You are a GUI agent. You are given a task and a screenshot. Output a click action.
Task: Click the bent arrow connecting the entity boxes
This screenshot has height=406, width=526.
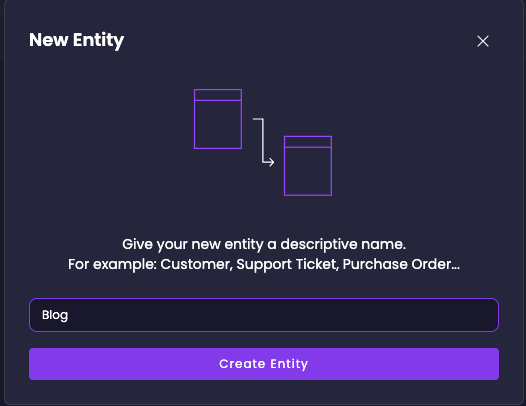[263, 142]
